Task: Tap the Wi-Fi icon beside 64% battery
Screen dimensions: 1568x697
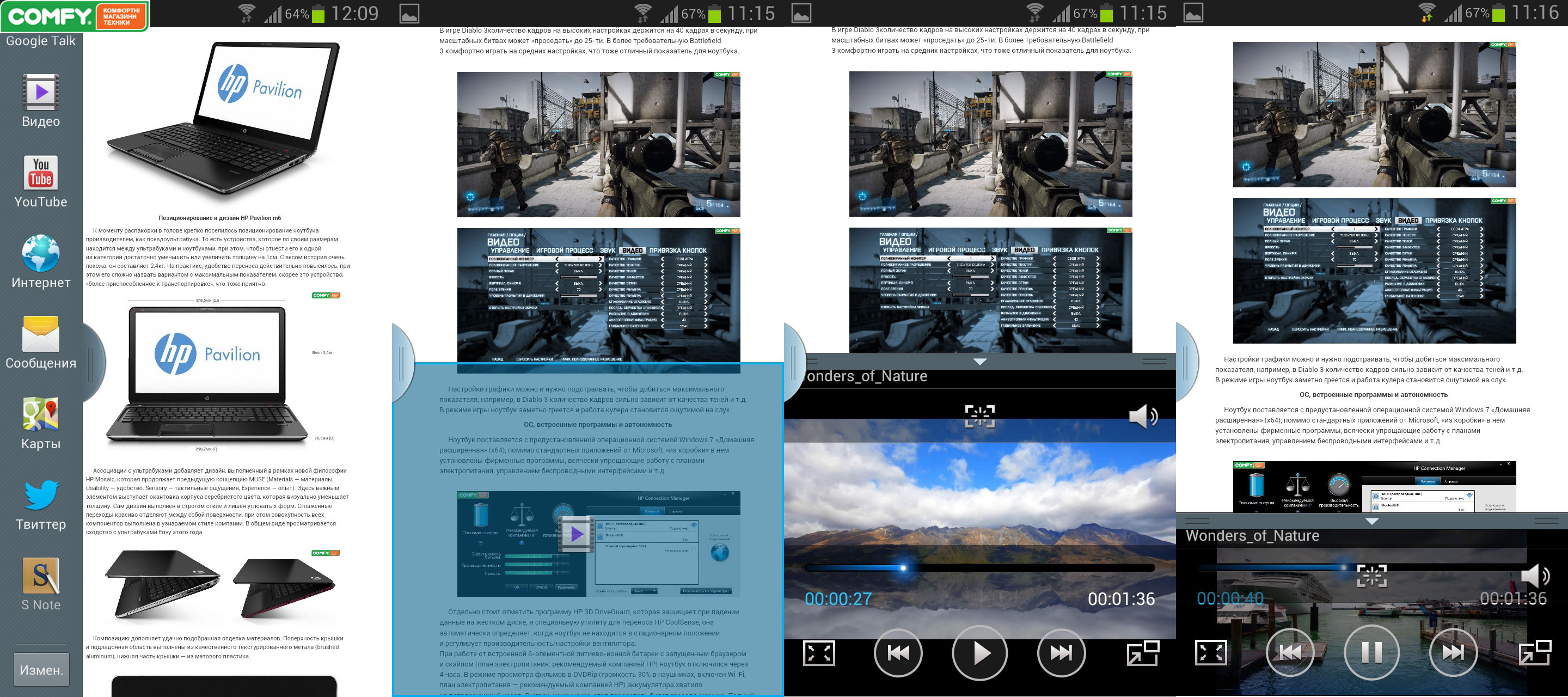Action: 246,13
